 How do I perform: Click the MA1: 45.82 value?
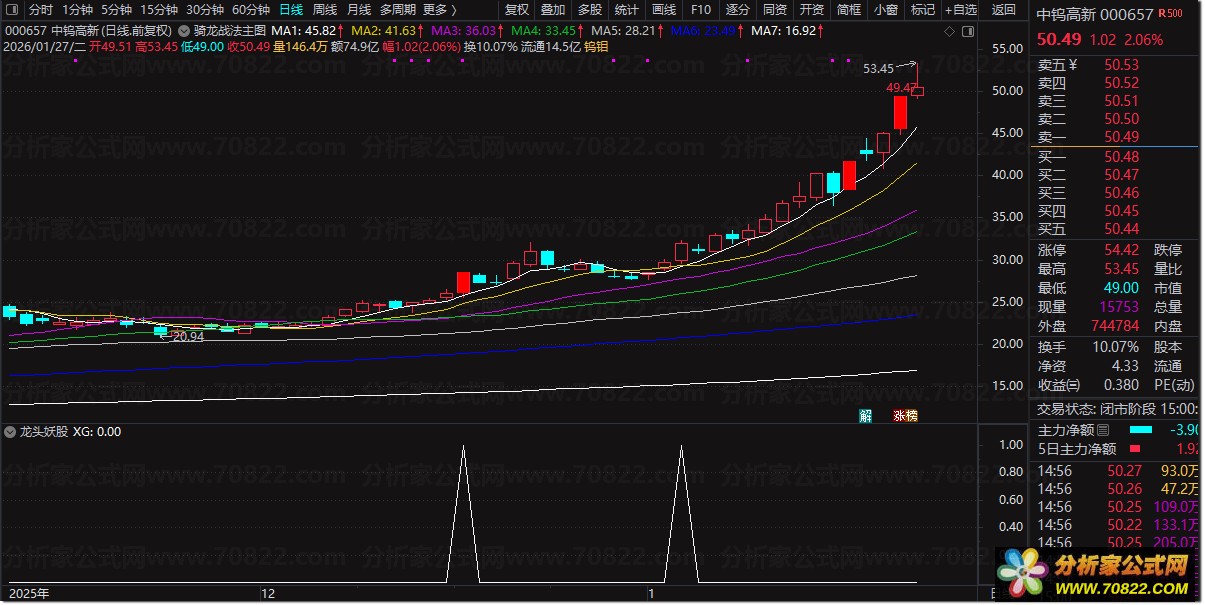[304, 31]
